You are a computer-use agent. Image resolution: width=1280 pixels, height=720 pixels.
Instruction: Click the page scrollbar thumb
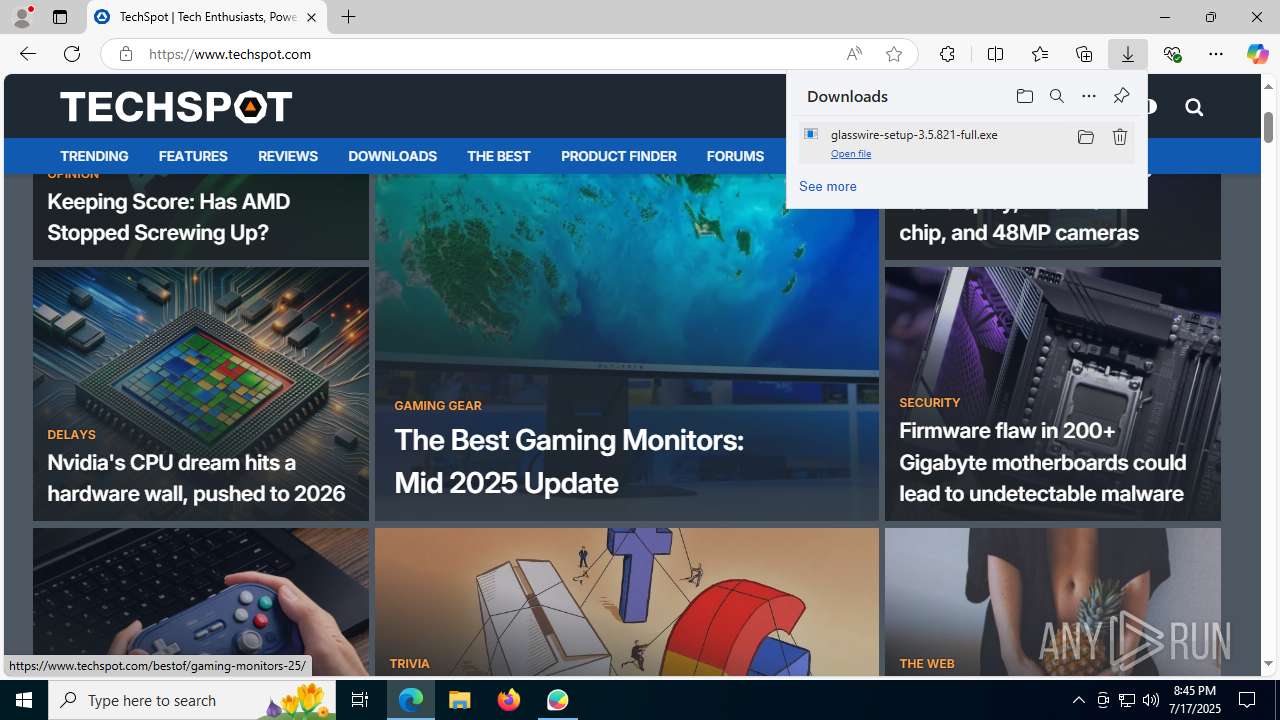1268,127
